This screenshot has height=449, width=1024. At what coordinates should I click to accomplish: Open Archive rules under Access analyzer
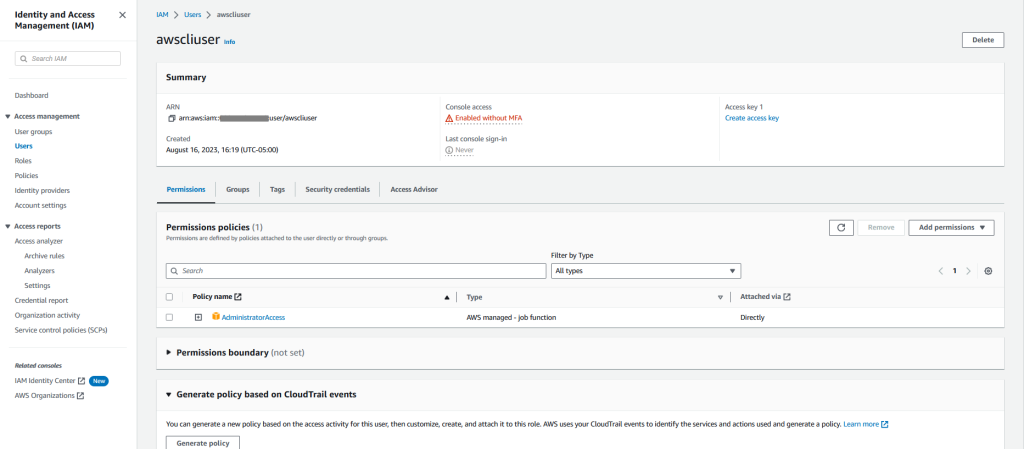coord(44,256)
